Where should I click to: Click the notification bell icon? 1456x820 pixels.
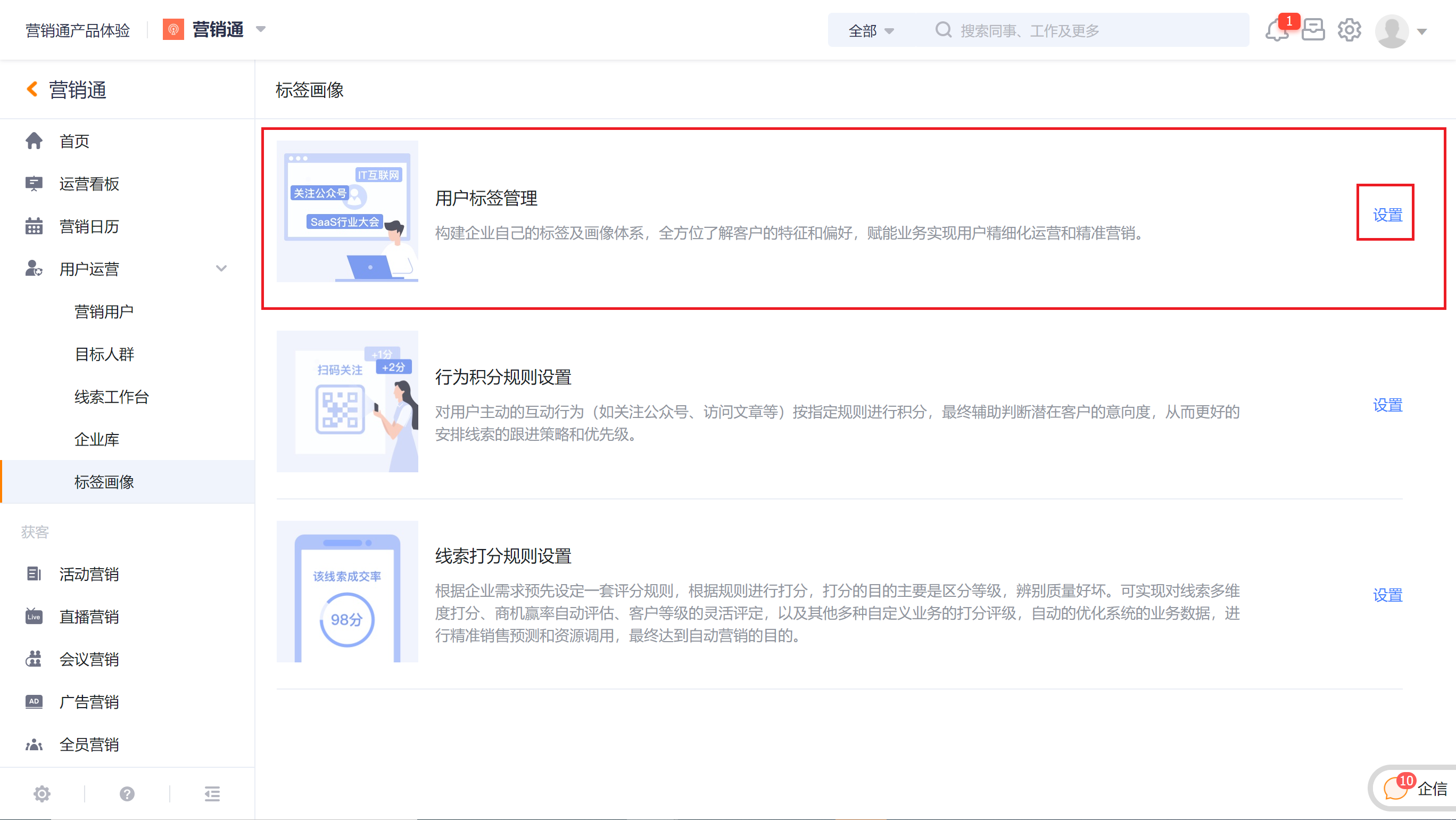tap(1276, 30)
